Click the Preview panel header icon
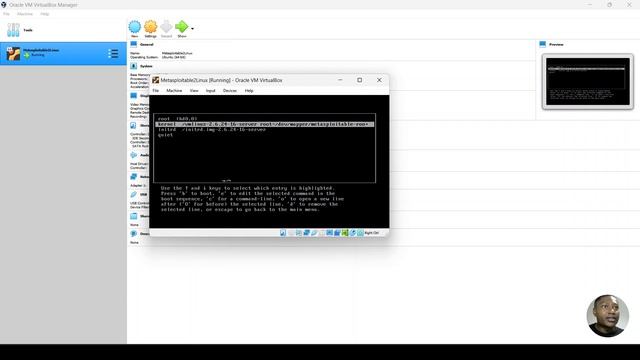This screenshot has width=640, height=360. click(542, 44)
